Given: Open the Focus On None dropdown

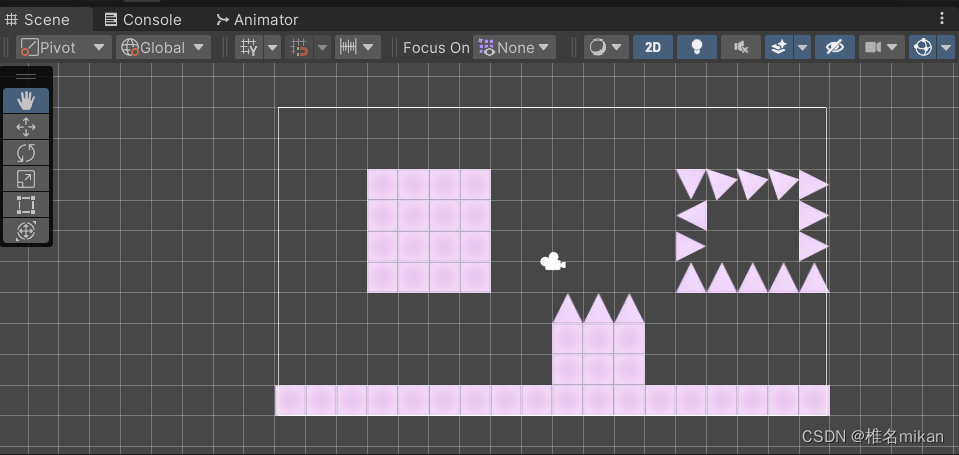Looking at the screenshot, I should click(514, 47).
